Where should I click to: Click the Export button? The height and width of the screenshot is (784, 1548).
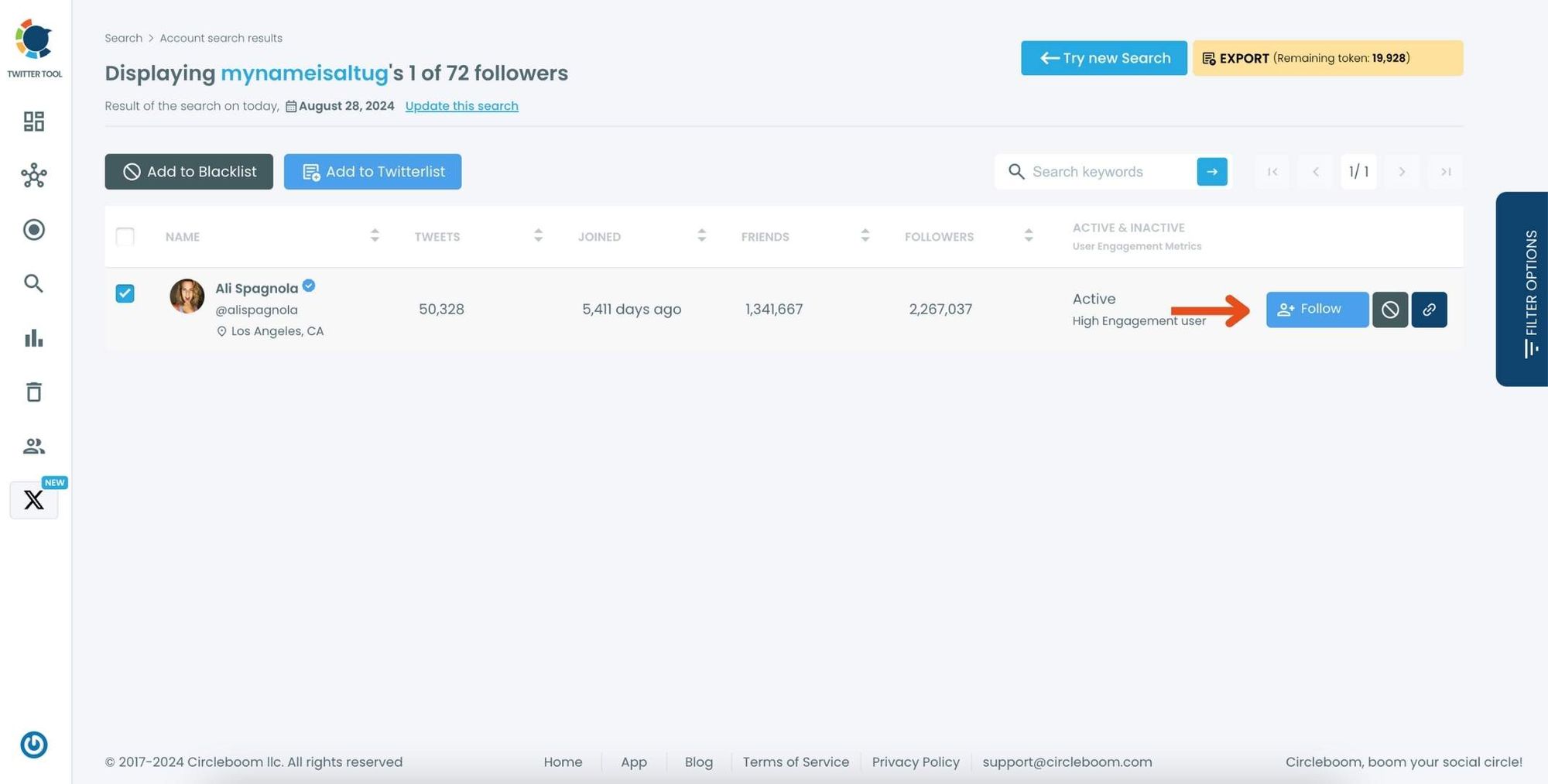1327,58
